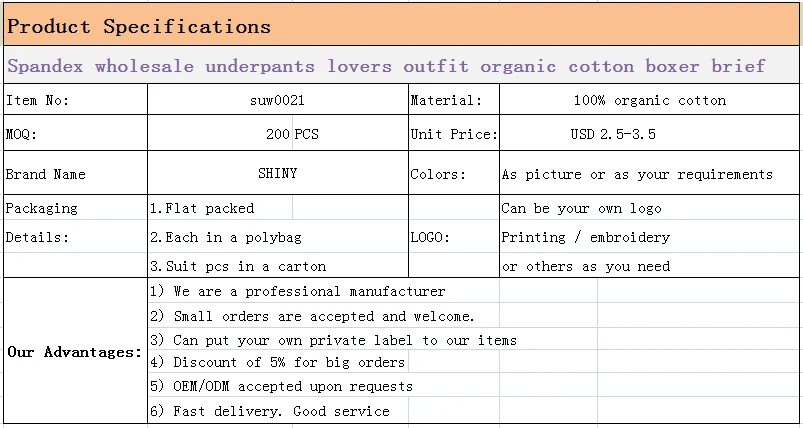Click the Unit Price label cell

tap(453, 134)
